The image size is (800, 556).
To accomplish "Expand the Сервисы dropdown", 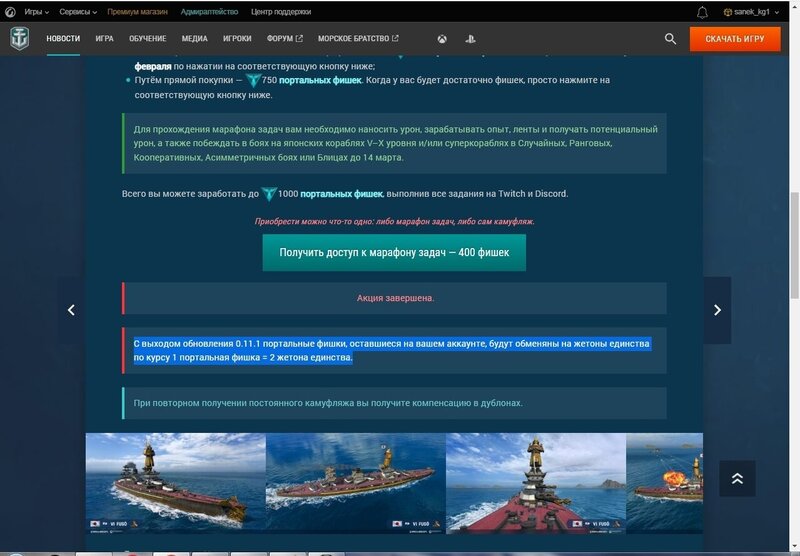I will tap(78, 12).
